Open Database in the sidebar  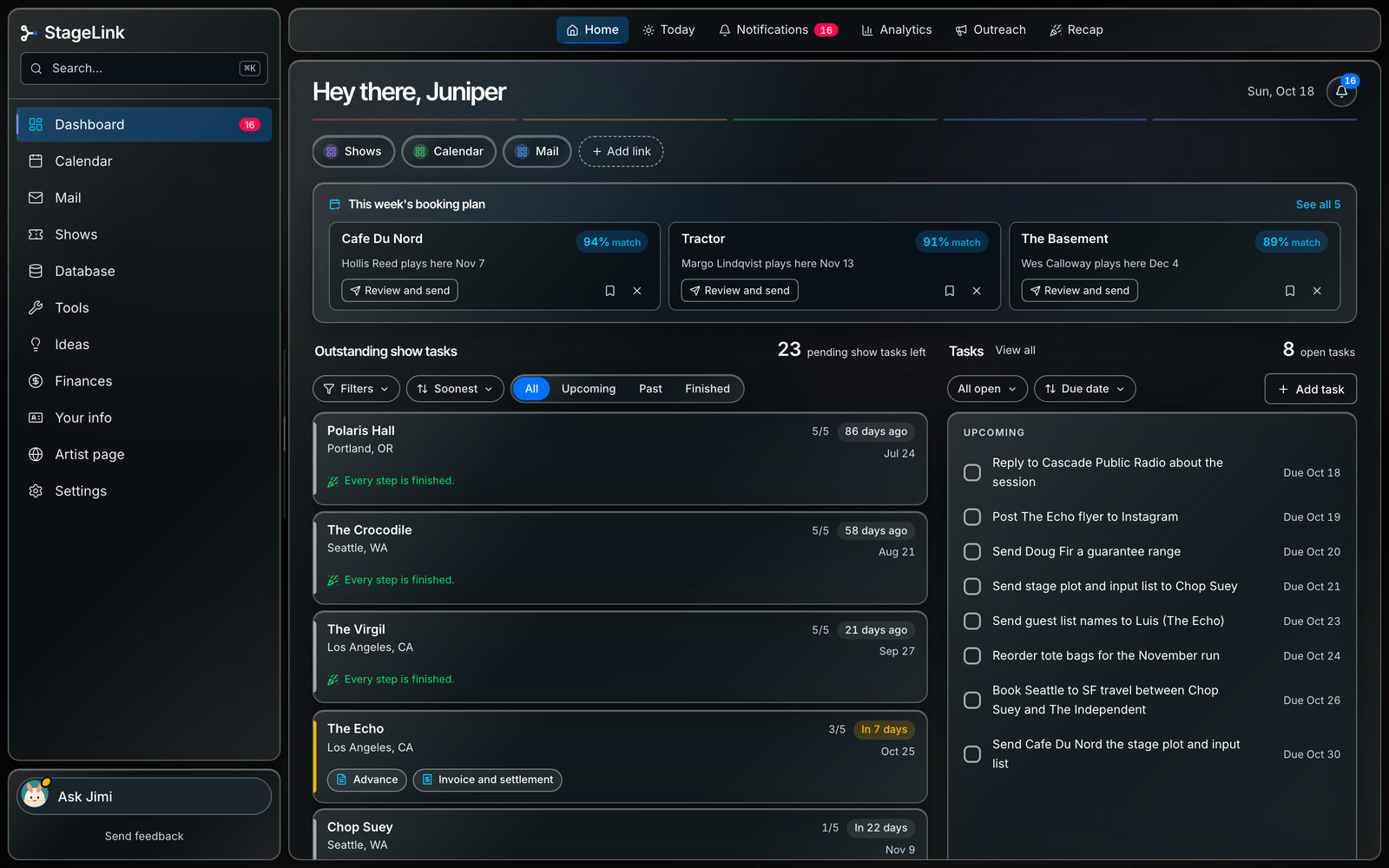(144, 271)
